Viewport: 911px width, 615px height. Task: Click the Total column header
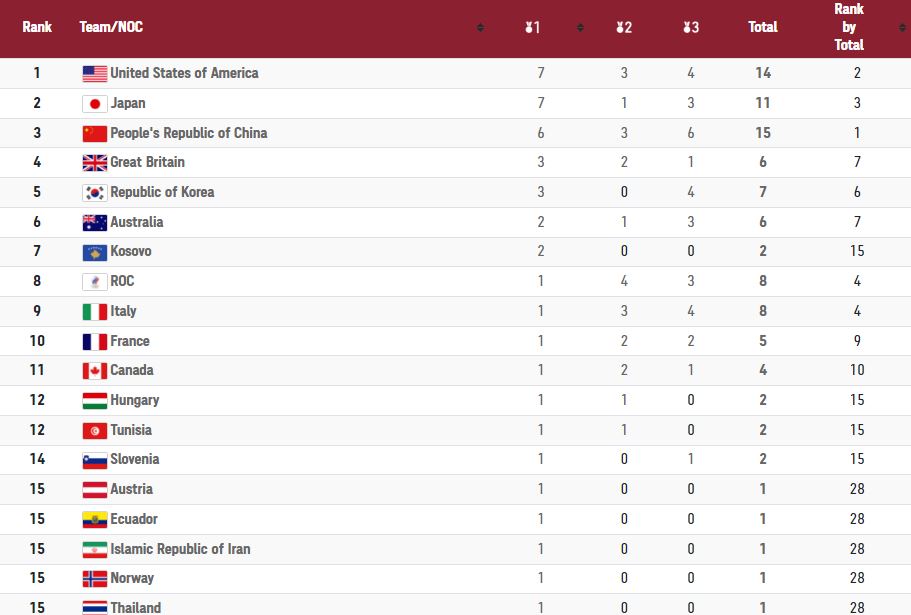tap(763, 27)
